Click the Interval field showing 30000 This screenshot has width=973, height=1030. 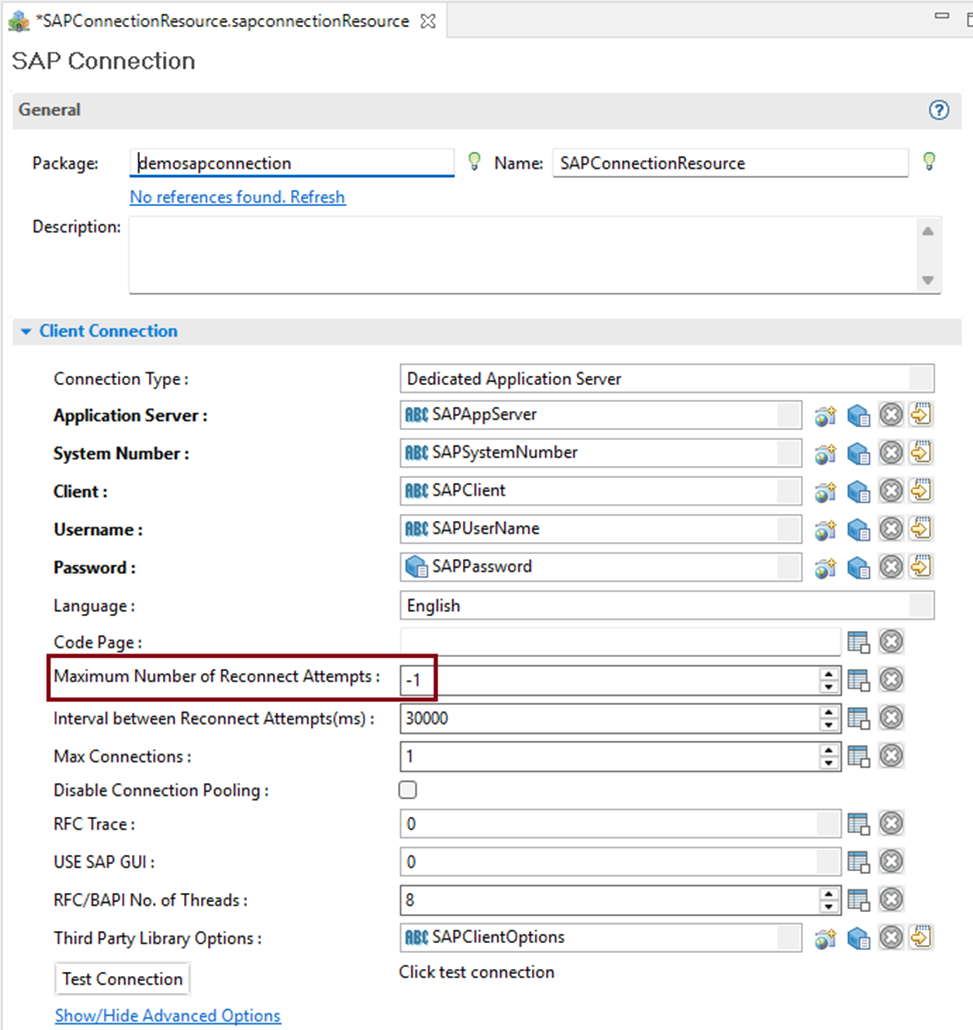tap(610, 718)
